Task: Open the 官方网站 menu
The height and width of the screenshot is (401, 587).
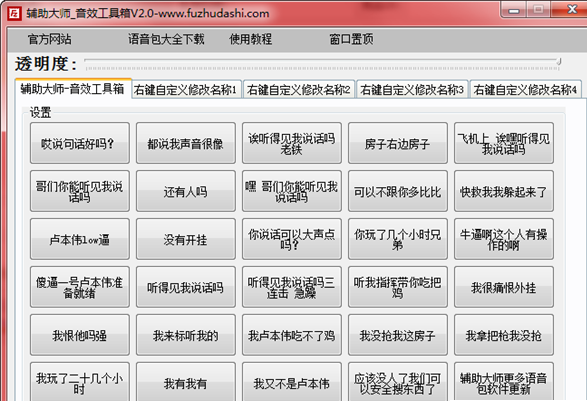Action: pos(49,39)
